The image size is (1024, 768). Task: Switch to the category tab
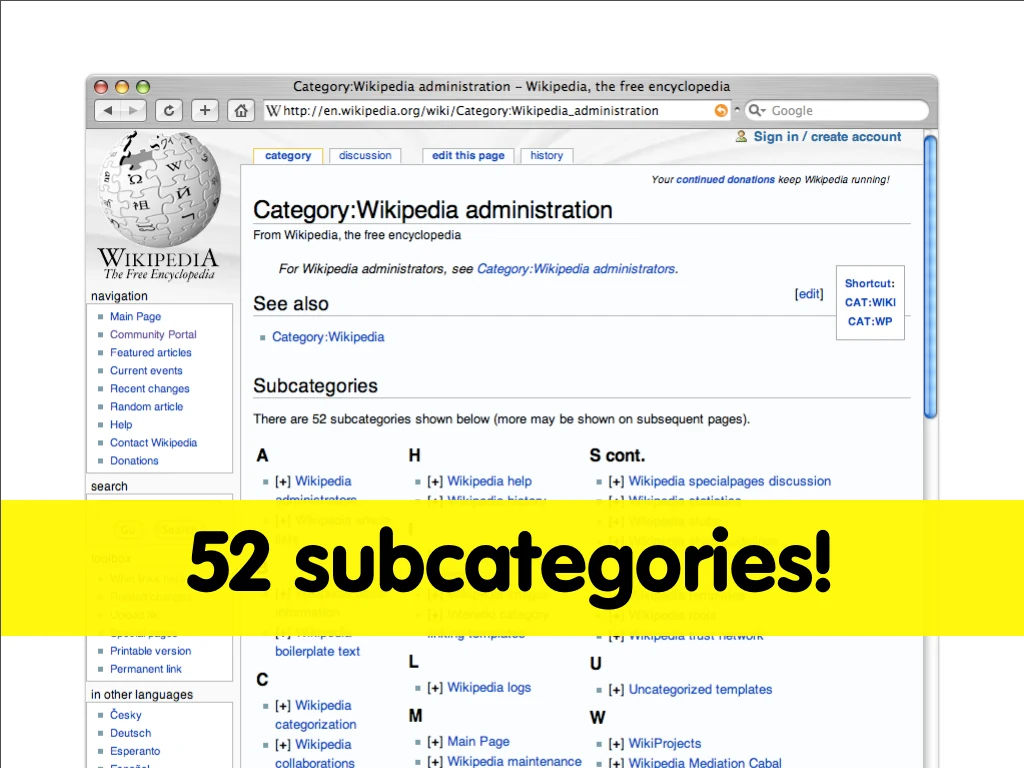point(288,155)
